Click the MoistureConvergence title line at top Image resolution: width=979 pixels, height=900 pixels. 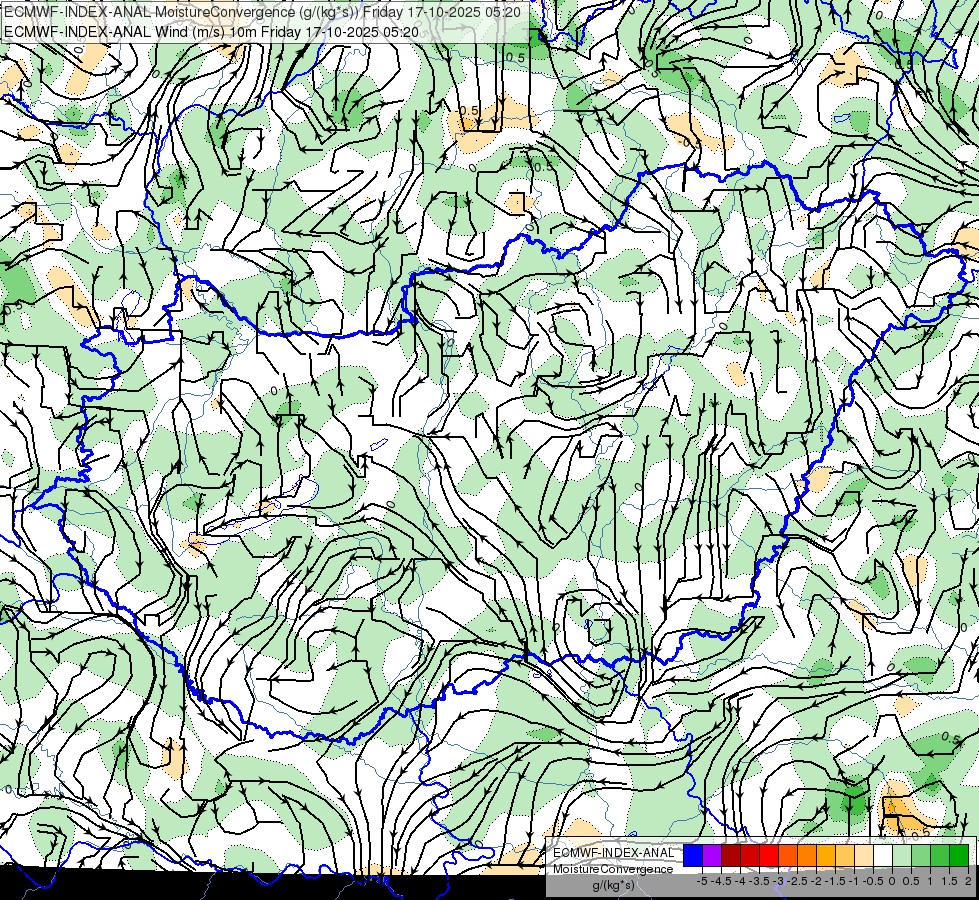262,12
